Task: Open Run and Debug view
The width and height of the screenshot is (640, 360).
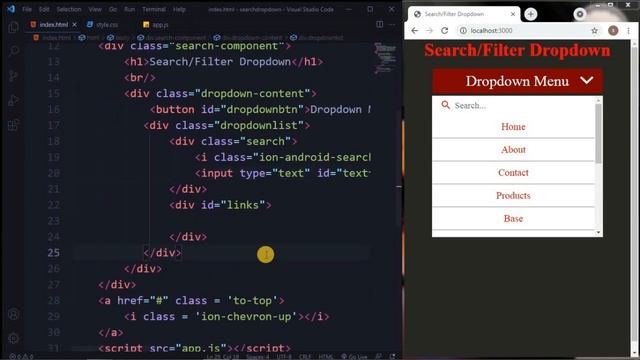Action: [x=13, y=100]
